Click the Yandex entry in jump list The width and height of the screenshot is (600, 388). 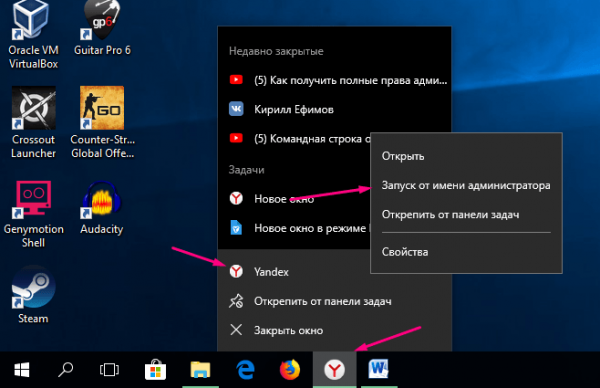tap(294, 272)
